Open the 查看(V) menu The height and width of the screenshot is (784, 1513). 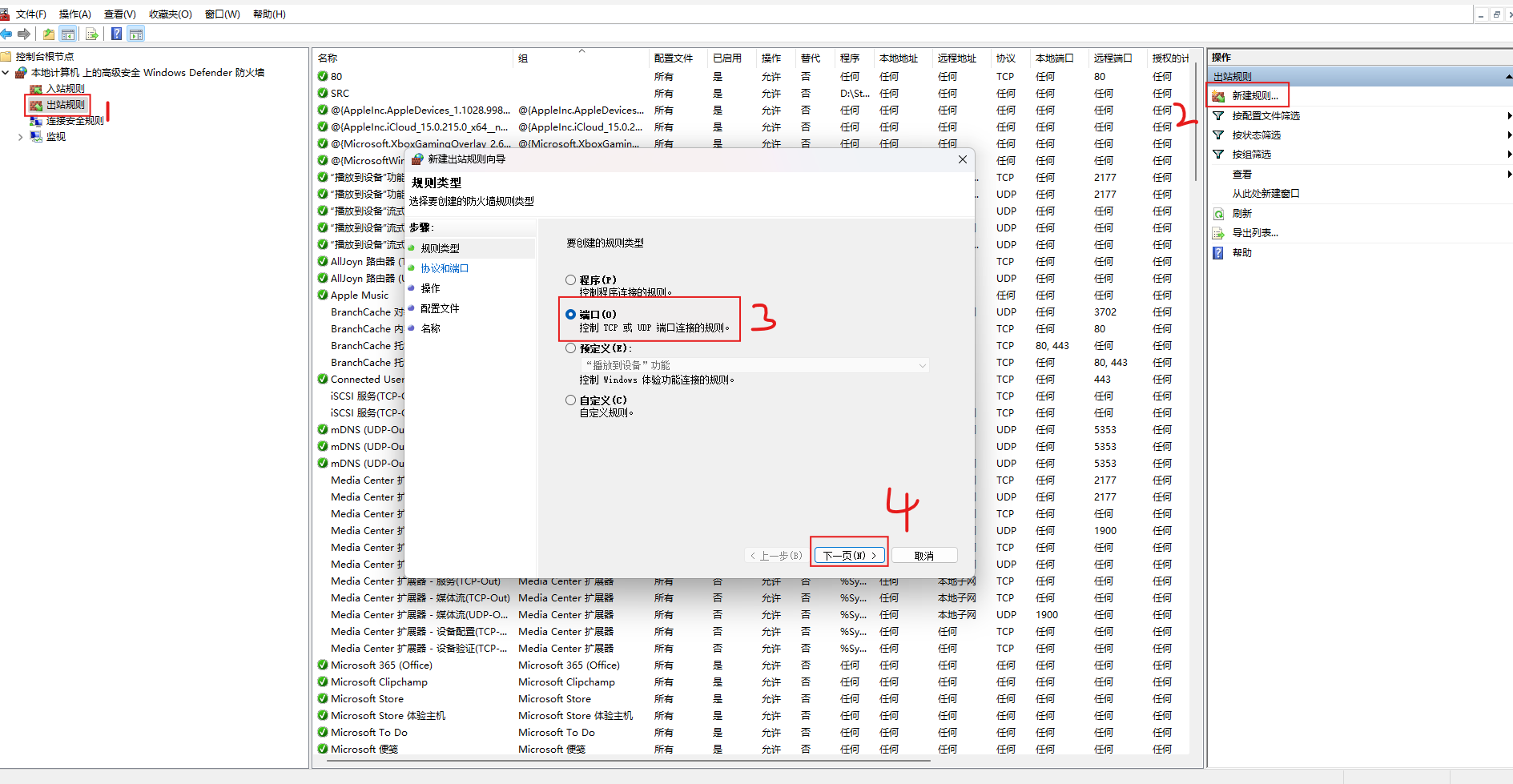point(119,14)
